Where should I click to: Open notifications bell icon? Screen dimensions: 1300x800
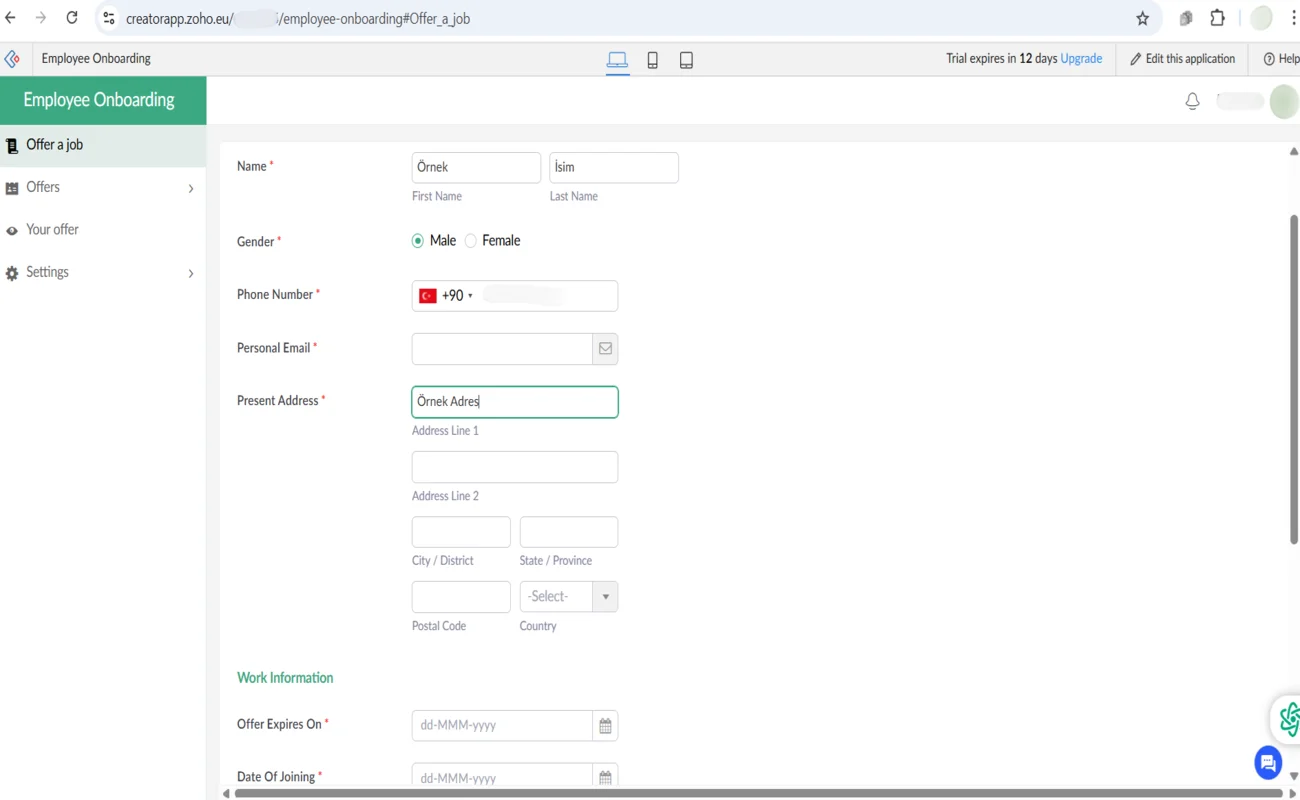coord(1192,101)
